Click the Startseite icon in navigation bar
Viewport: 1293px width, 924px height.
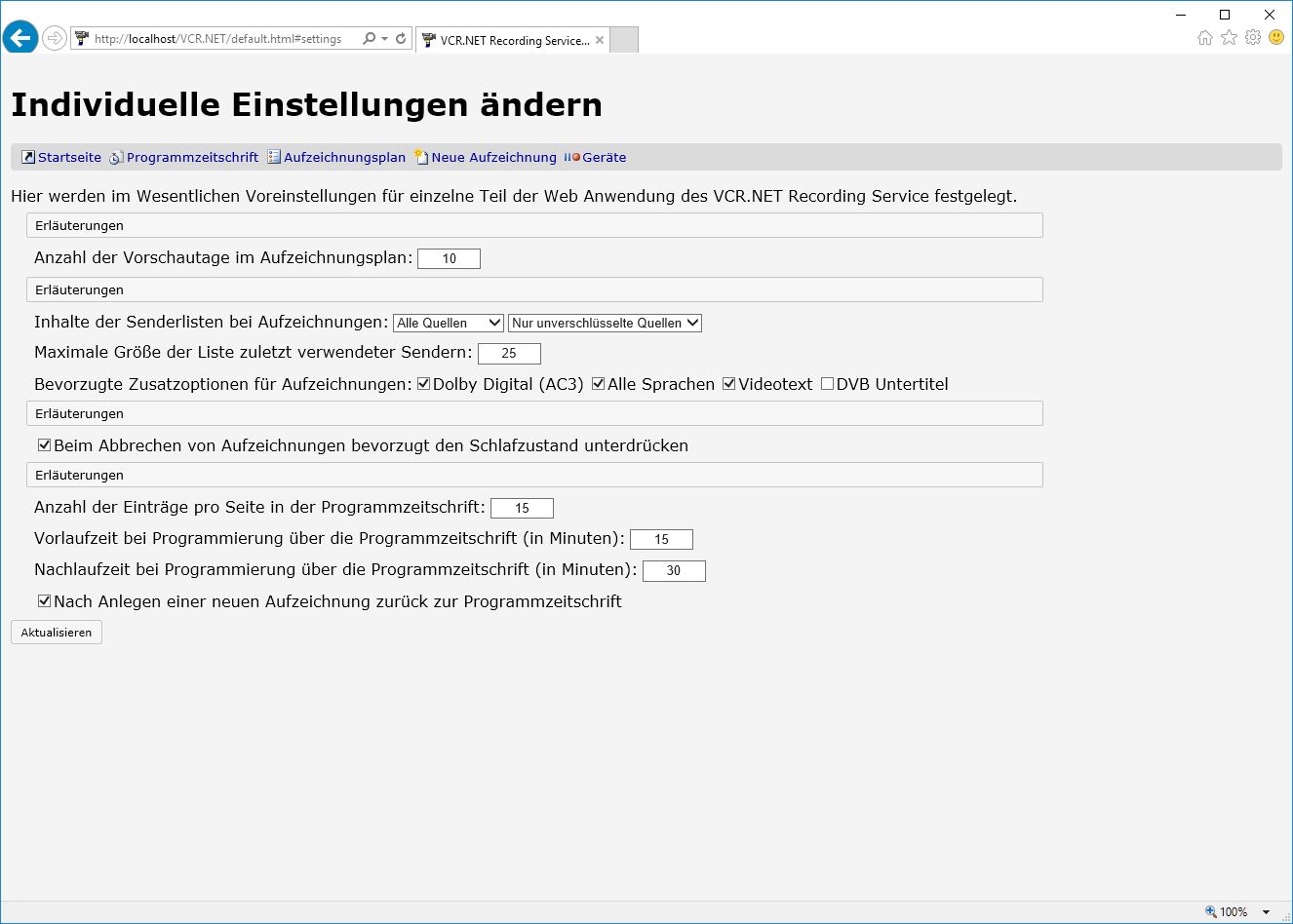pos(28,158)
